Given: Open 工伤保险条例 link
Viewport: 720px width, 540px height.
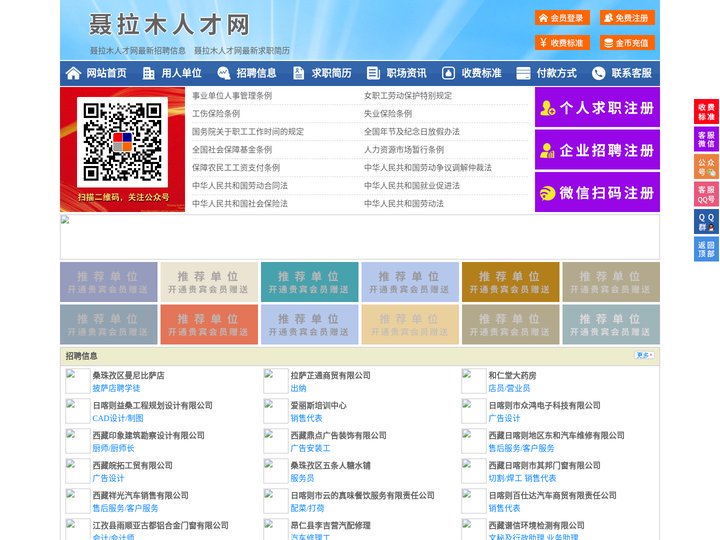Looking at the screenshot, I should pyautogui.click(x=216, y=113).
